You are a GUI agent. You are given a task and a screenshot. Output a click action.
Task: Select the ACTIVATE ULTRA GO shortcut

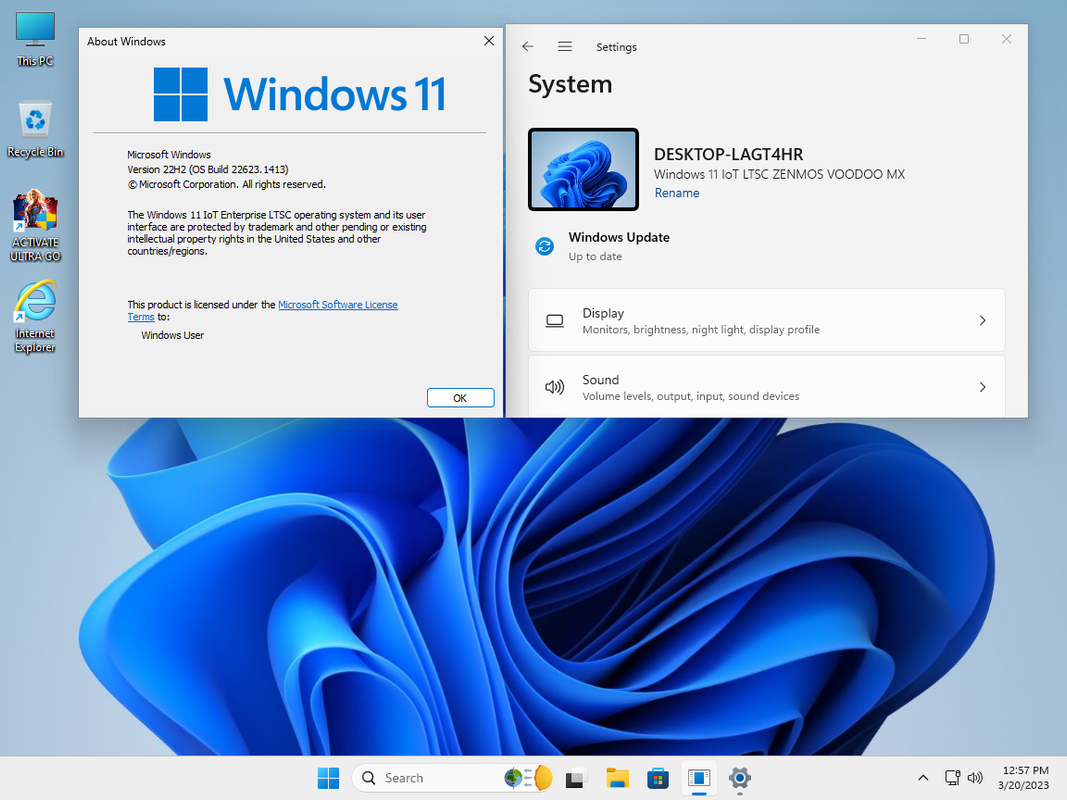[x=35, y=226]
